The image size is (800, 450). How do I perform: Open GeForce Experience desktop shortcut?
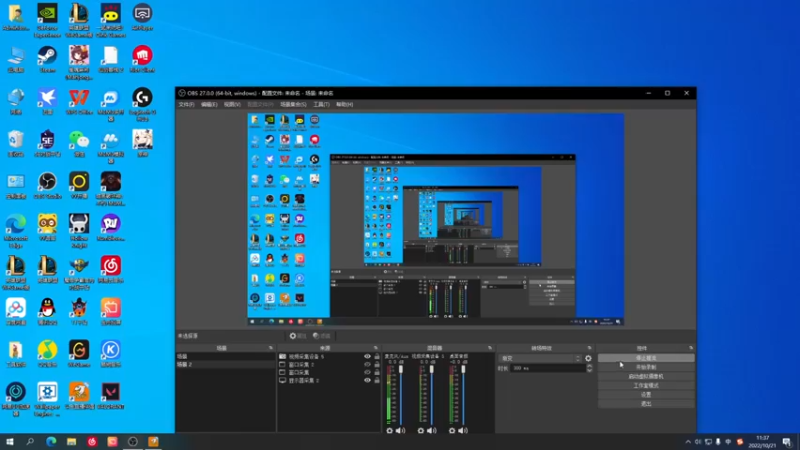47,20
